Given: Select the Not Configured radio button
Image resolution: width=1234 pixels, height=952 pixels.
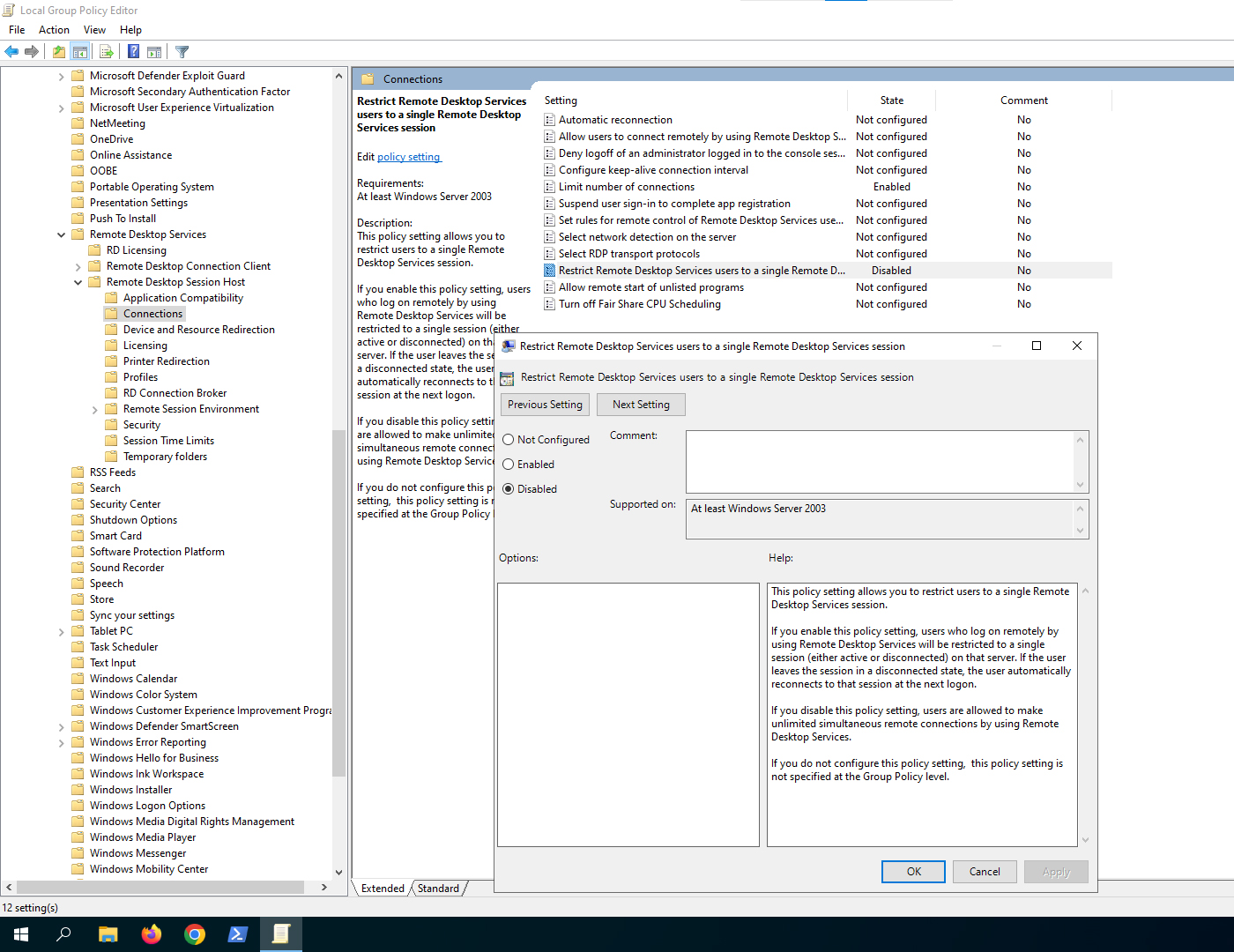Looking at the screenshot, I should [x=509, y=440].
